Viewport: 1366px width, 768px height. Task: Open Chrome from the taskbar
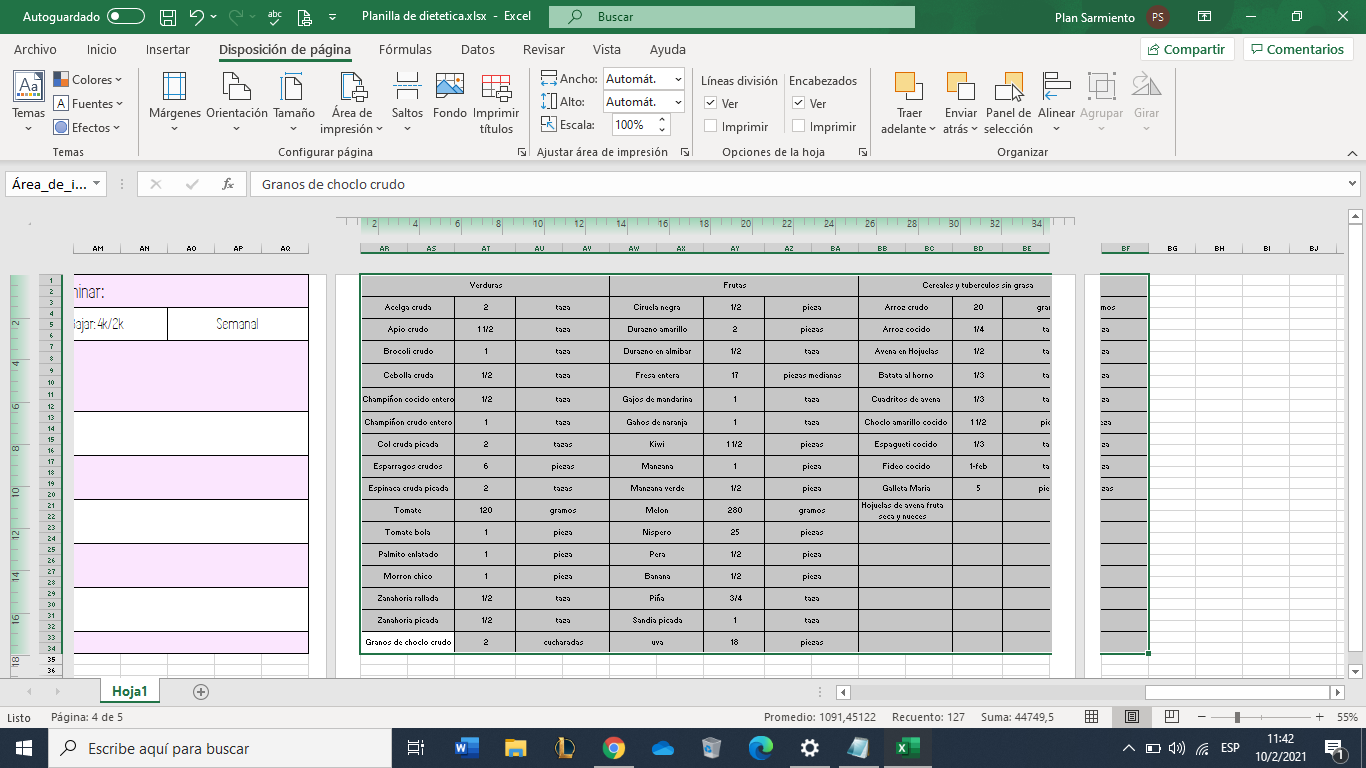pyautogui.click(x=613, y=748)
